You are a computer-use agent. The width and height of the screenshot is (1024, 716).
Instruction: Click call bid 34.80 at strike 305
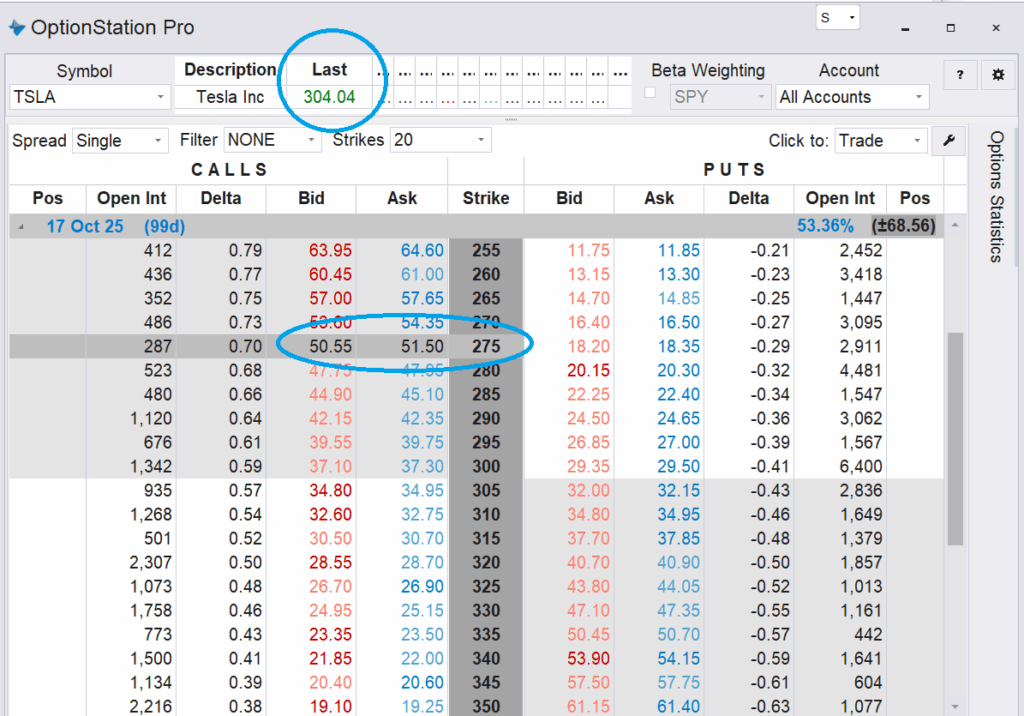coord(330,491)
